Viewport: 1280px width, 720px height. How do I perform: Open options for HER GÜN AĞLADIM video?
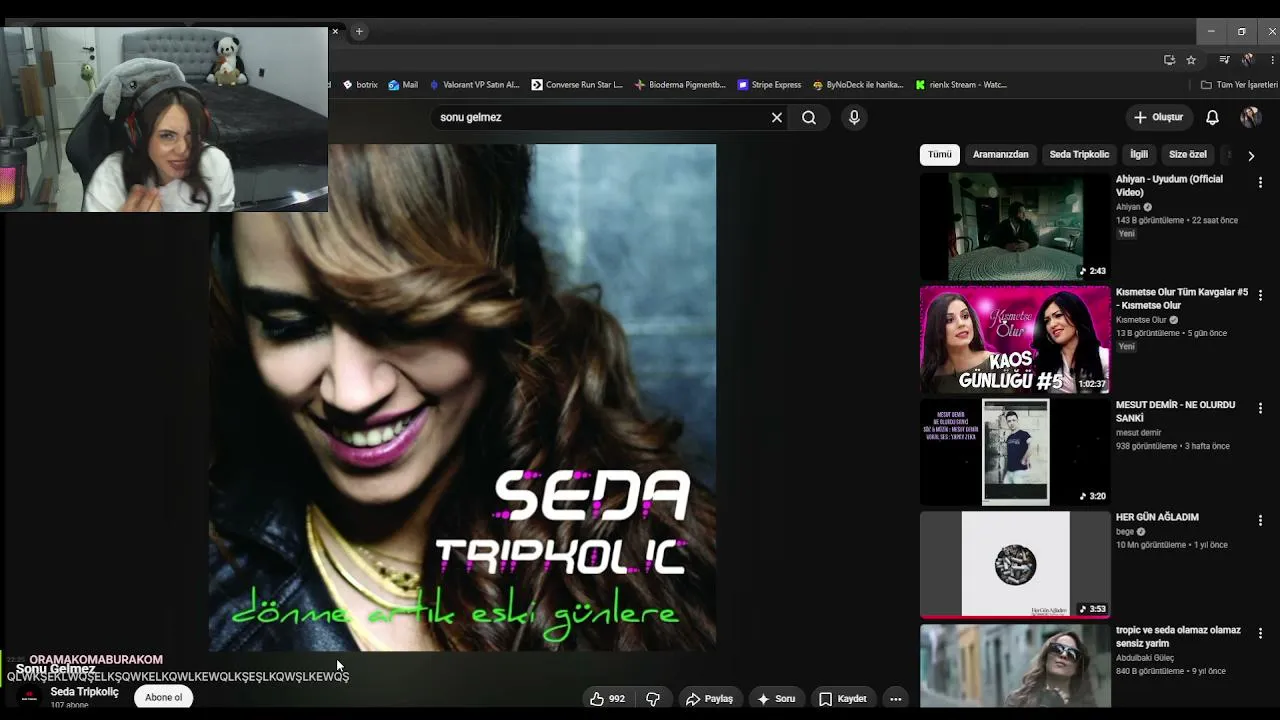[x=1260, y=521]
